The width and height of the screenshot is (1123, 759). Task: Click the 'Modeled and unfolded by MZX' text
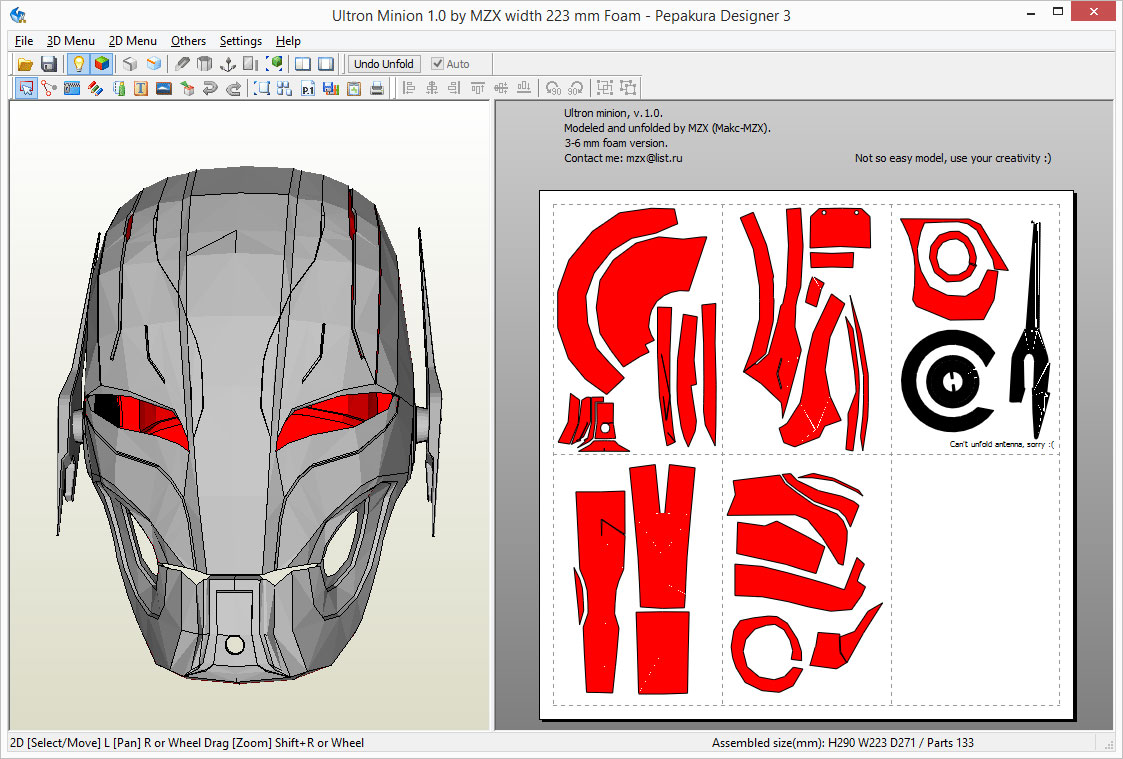coord(667,128)
